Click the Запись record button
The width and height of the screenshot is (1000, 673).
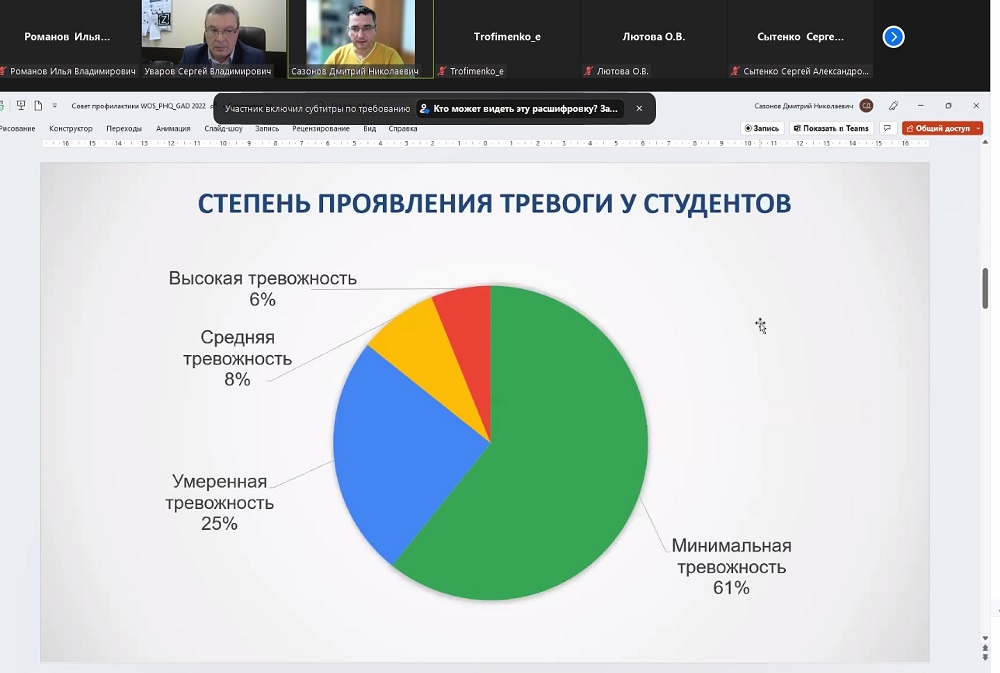click(762, 128)
